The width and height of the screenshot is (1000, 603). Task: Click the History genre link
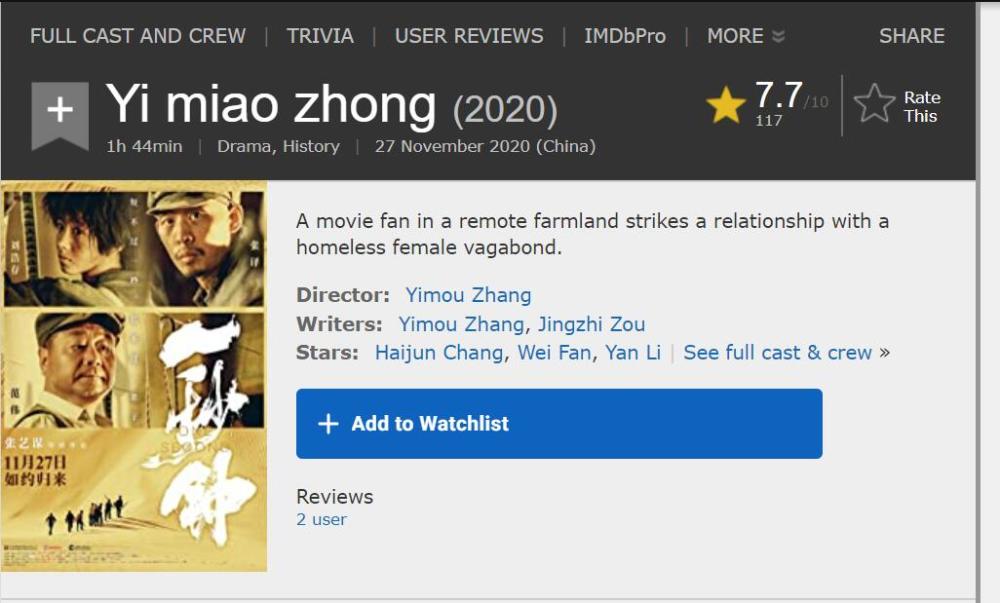tap(311, 146)
